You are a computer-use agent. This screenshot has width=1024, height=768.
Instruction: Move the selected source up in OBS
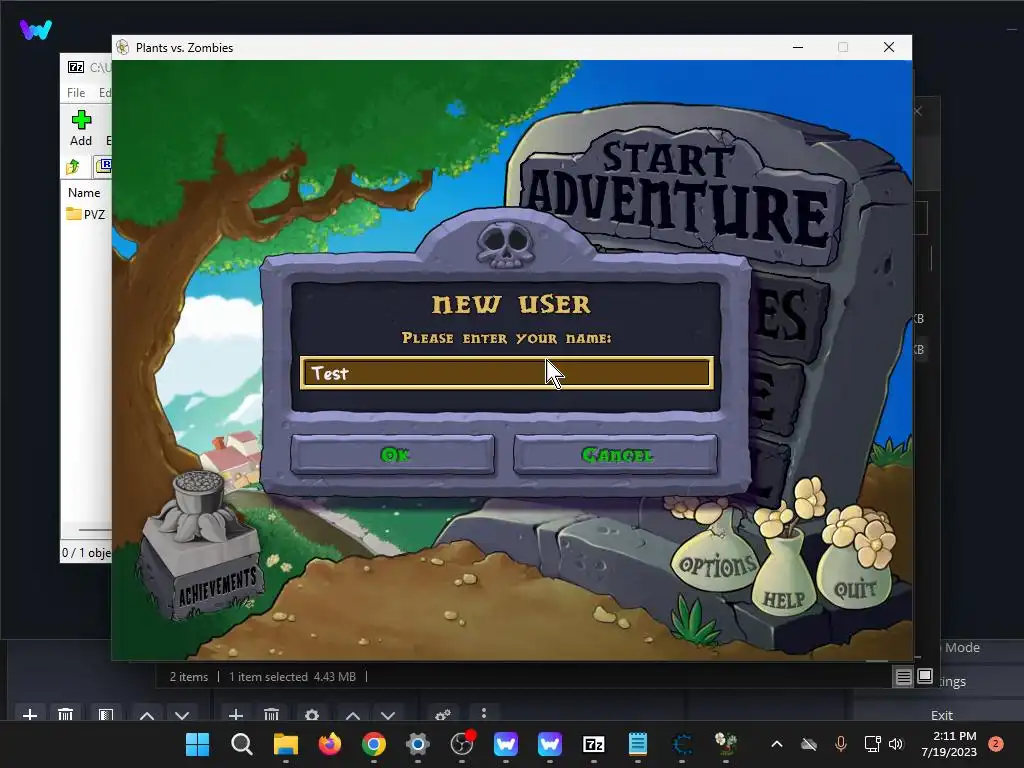353,715
